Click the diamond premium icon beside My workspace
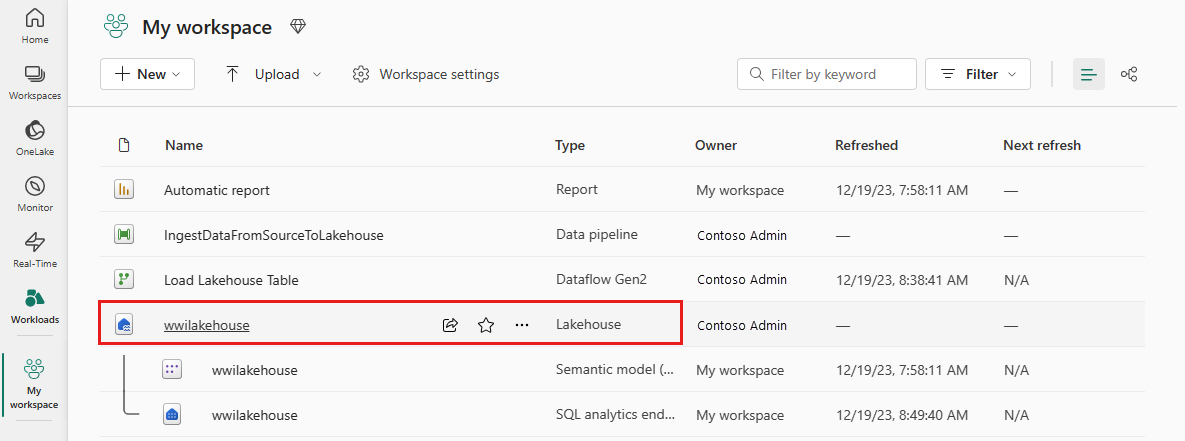Image resolution: width=1185 pixels, height=441 pixels. (298, 27)
